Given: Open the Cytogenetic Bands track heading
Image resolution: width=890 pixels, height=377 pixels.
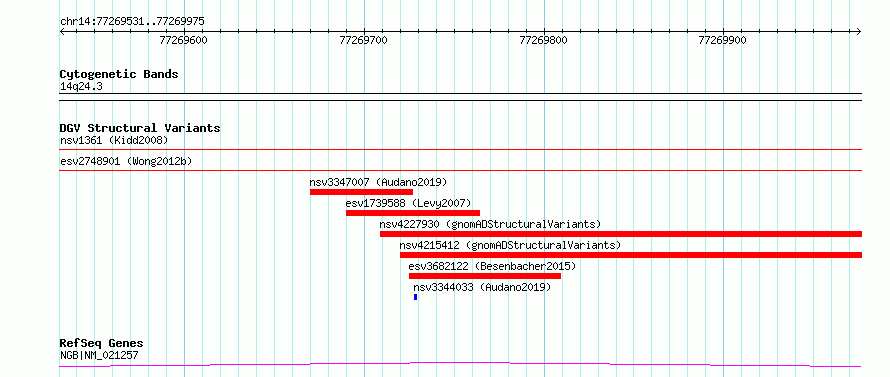Looking at the screenshot, I should pos(119,74).
